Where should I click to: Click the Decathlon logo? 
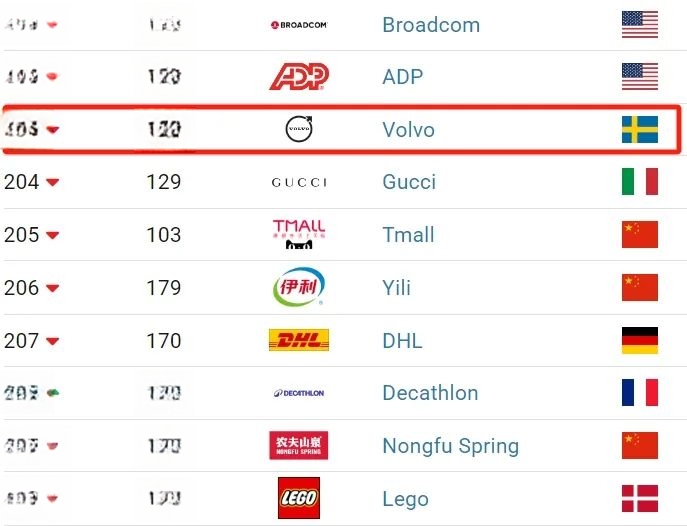(299, 393)
